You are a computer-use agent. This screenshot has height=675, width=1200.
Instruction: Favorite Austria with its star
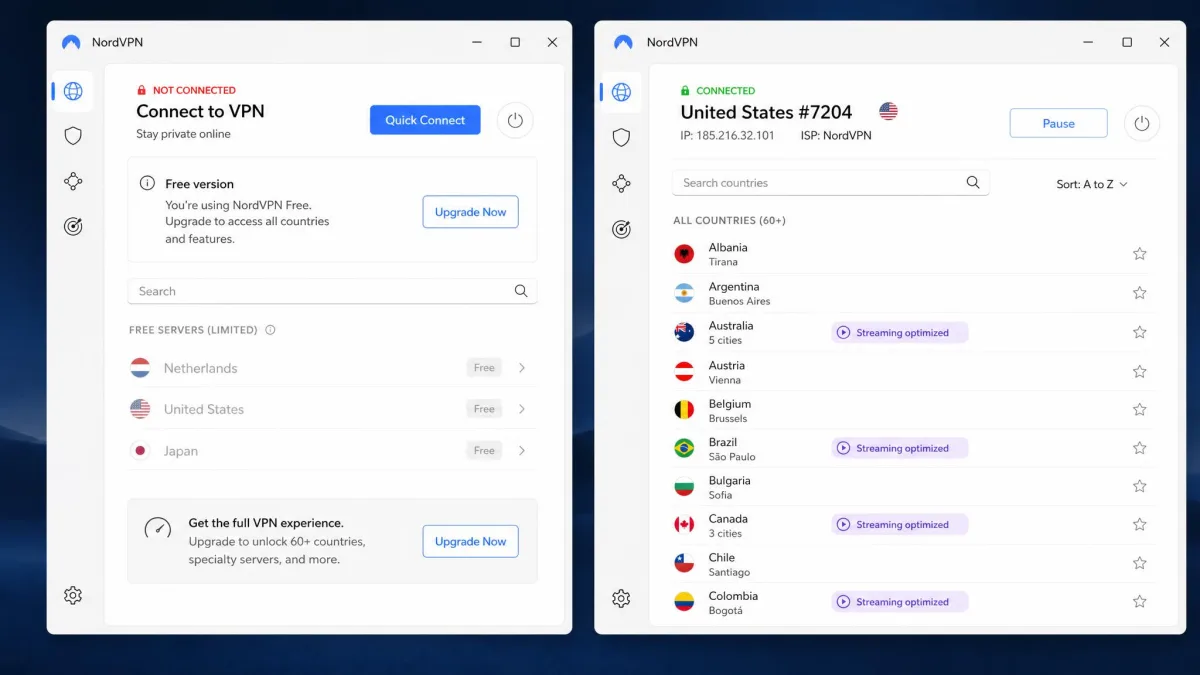(1139, 371)
